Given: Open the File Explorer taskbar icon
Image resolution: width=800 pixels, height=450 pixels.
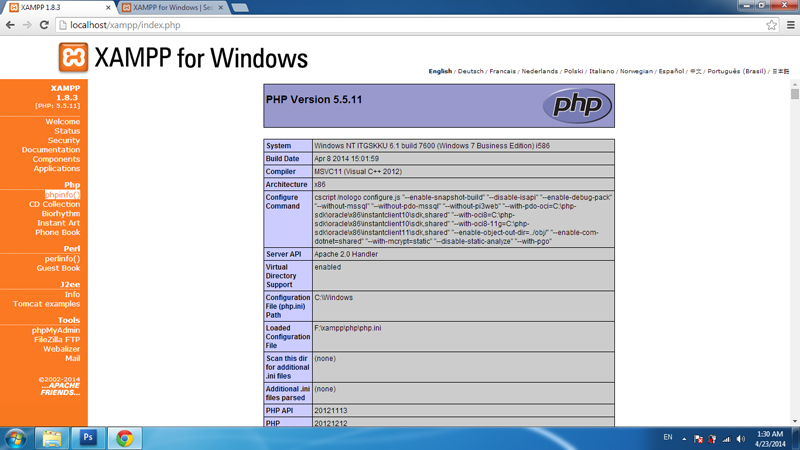Looking at the screenshot, I should 52,438.
